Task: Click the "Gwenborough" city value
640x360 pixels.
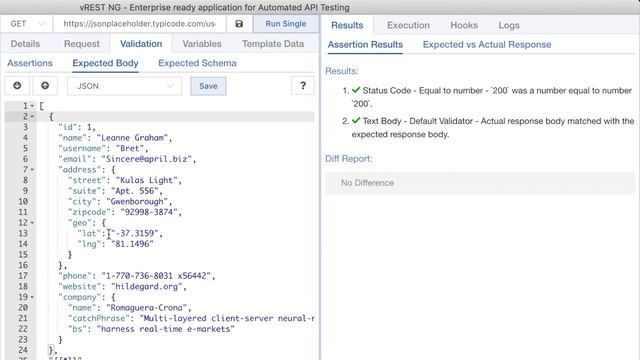Action: click(137, 202)
